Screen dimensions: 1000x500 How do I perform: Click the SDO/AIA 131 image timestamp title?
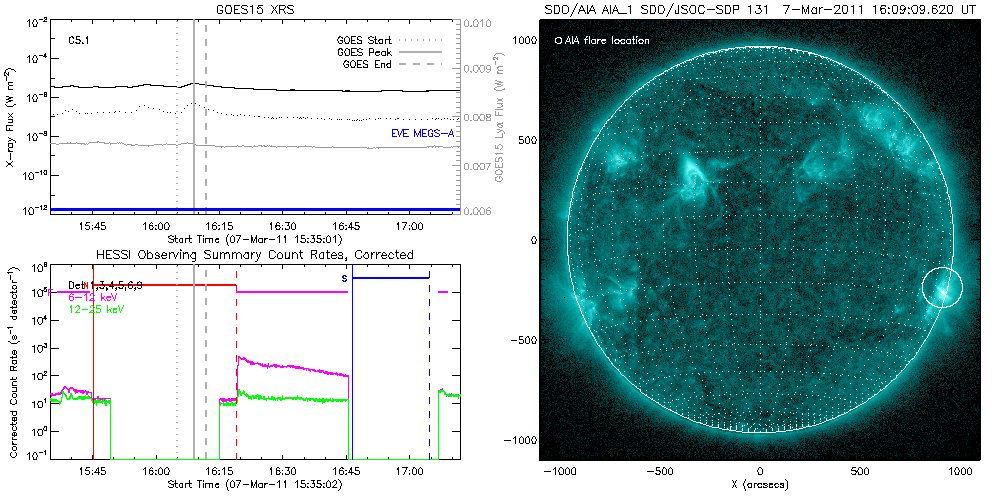click(760, 9)
